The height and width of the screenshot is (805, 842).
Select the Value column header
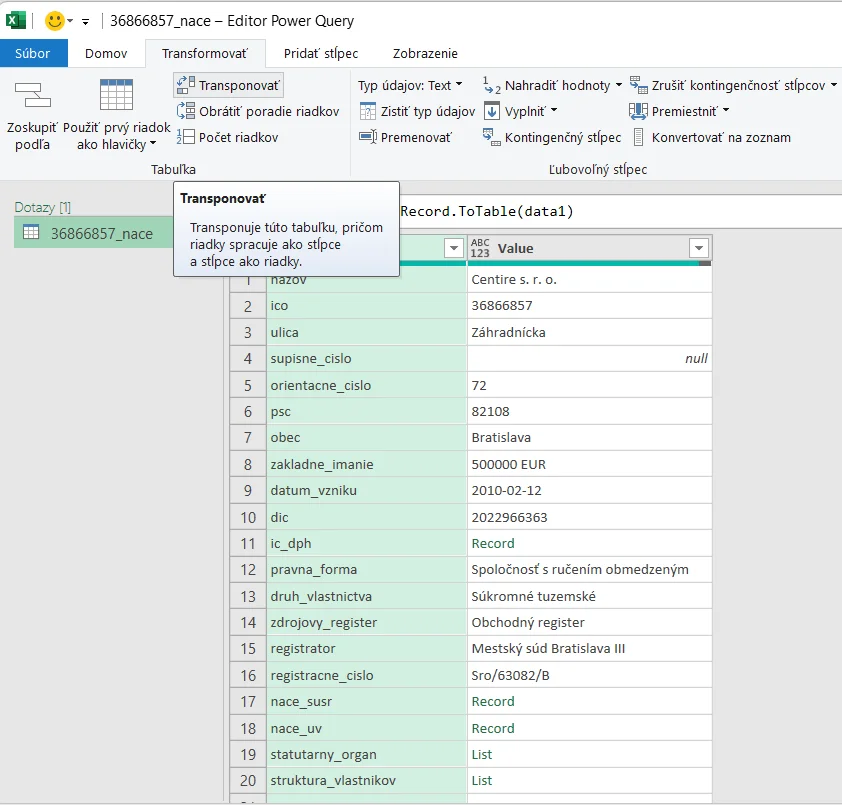(590, 248)
